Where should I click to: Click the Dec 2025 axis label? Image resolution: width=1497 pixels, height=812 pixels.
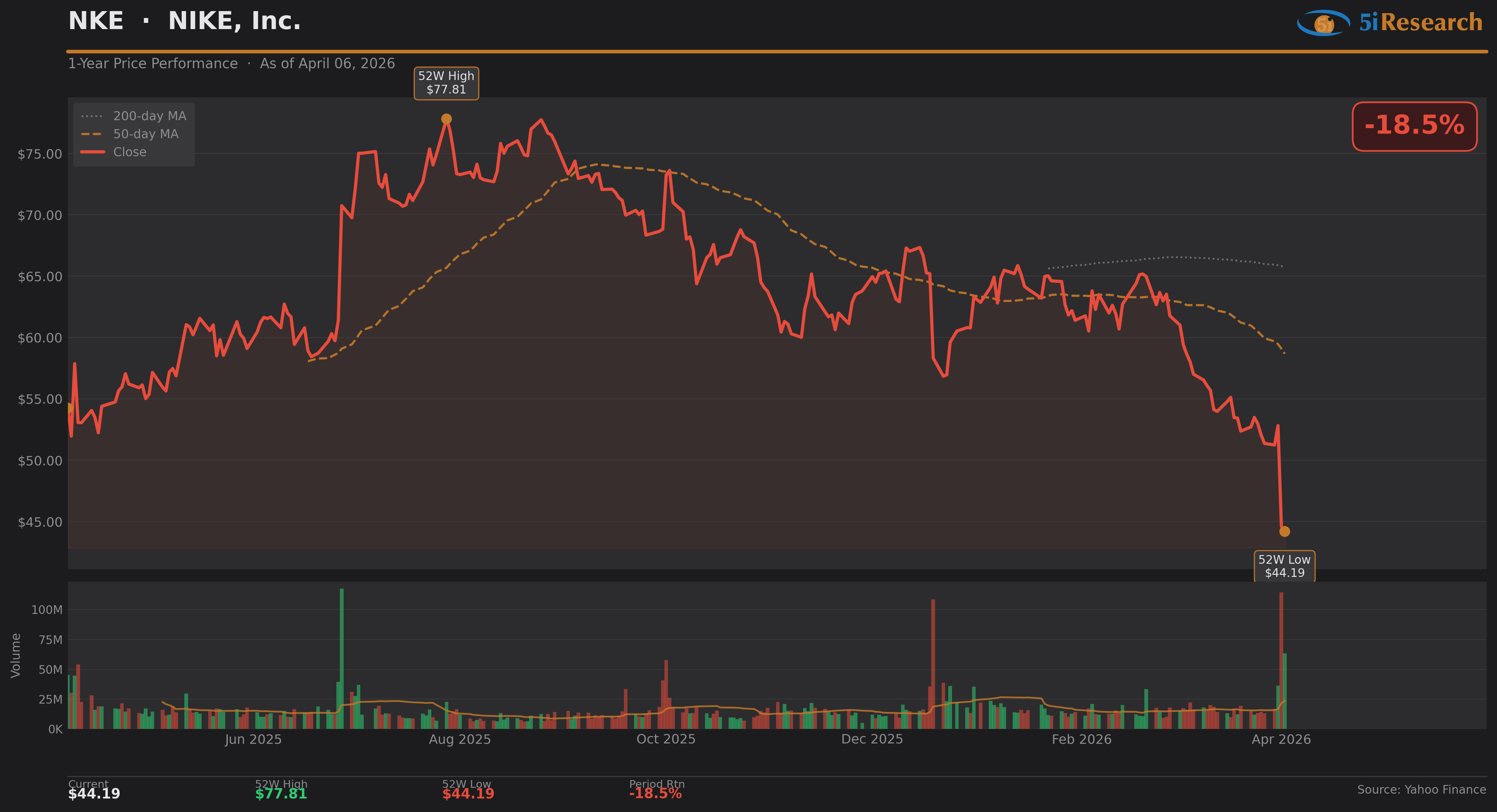(x=872, y=739)
